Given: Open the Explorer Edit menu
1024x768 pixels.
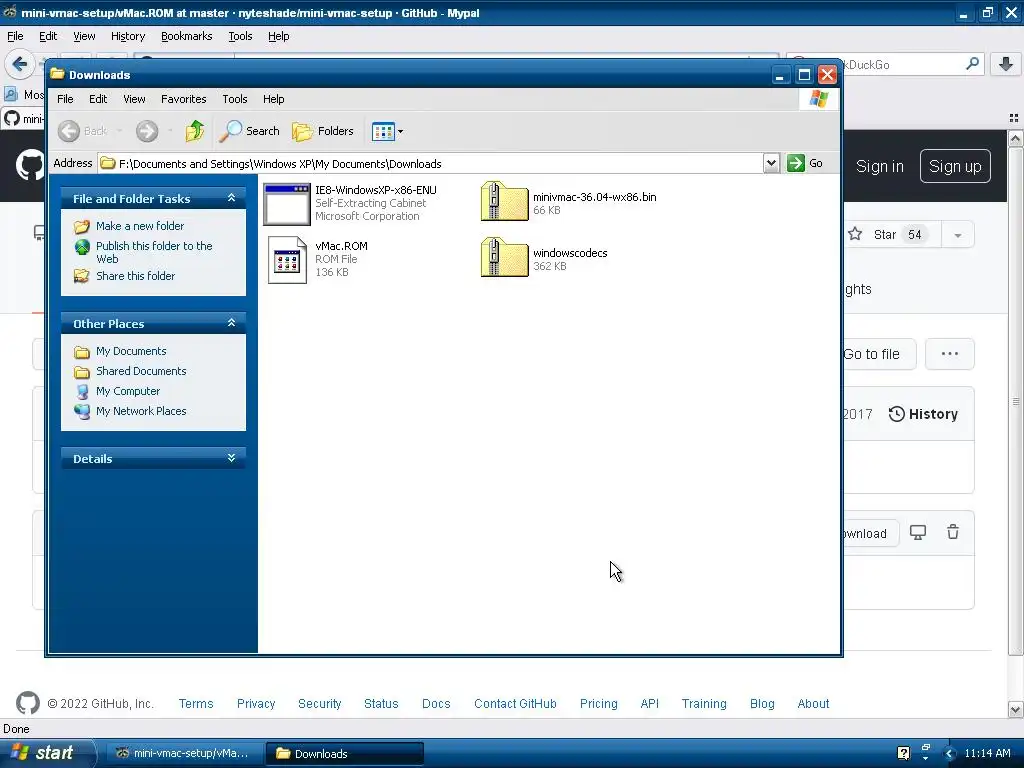Looking at the screenshot, I should click(x=98, y=99).
